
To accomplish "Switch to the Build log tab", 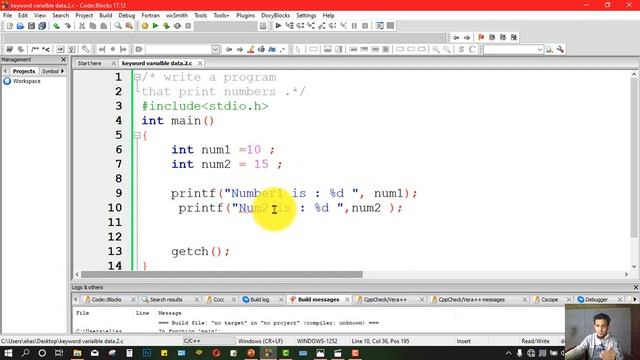I will (x=259, y=300).
